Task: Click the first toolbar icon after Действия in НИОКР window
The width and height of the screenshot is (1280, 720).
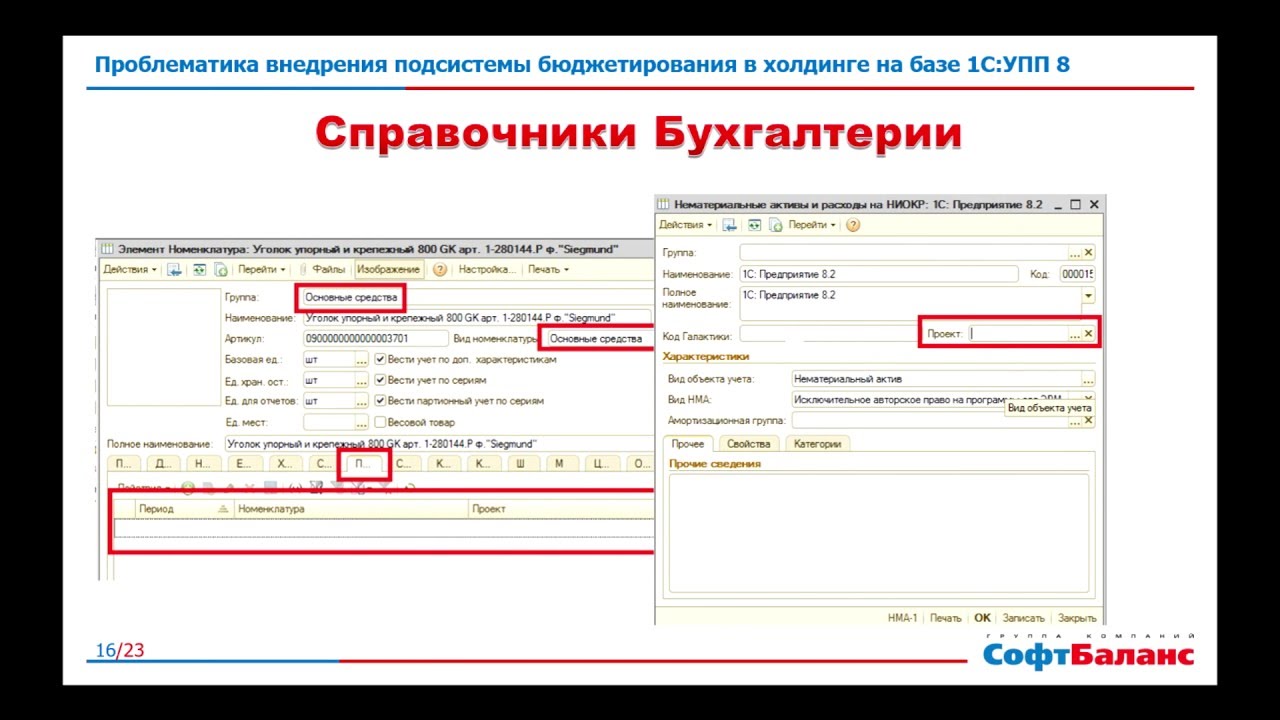Action: click(730, 225)
